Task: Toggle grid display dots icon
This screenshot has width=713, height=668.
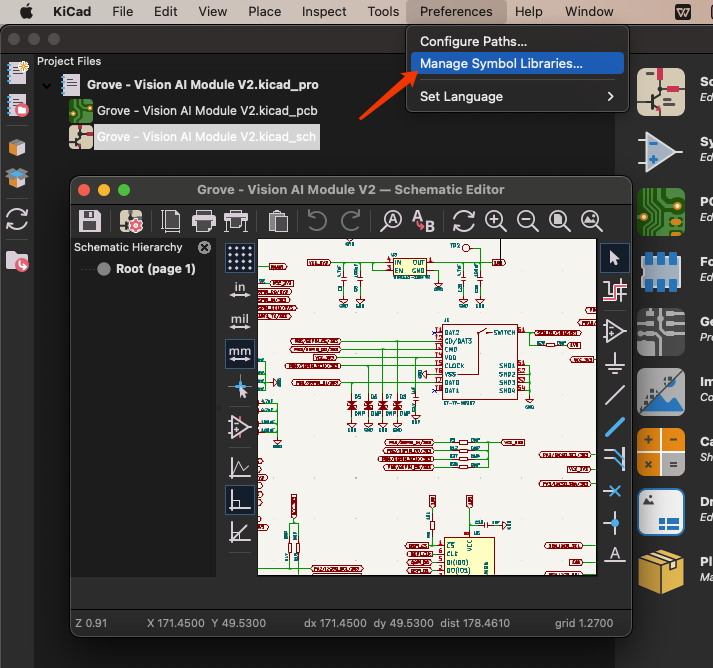Action: pyautogui.click(x=240, y=258)
